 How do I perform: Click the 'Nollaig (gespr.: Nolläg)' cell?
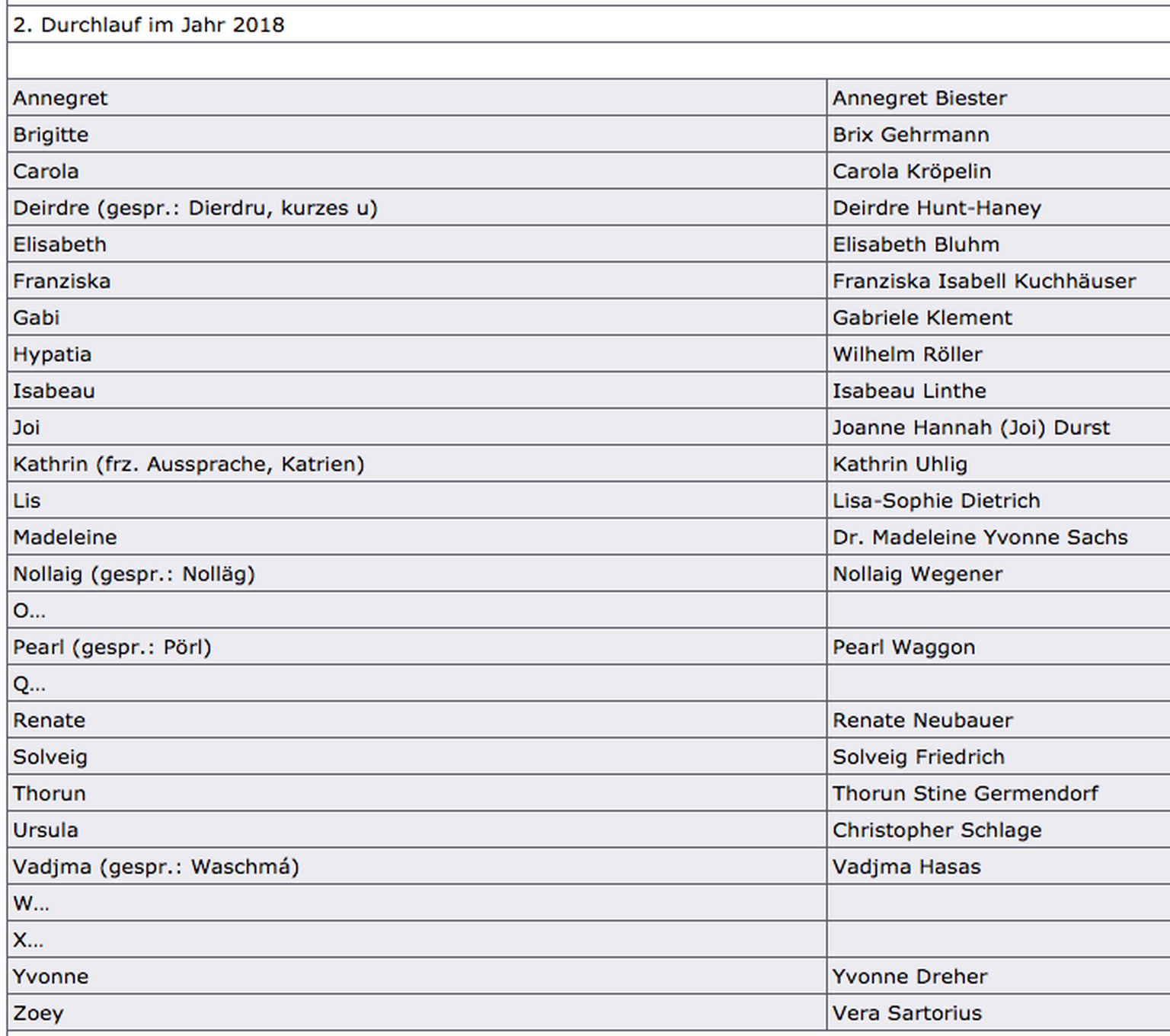[x=134, y=574]
